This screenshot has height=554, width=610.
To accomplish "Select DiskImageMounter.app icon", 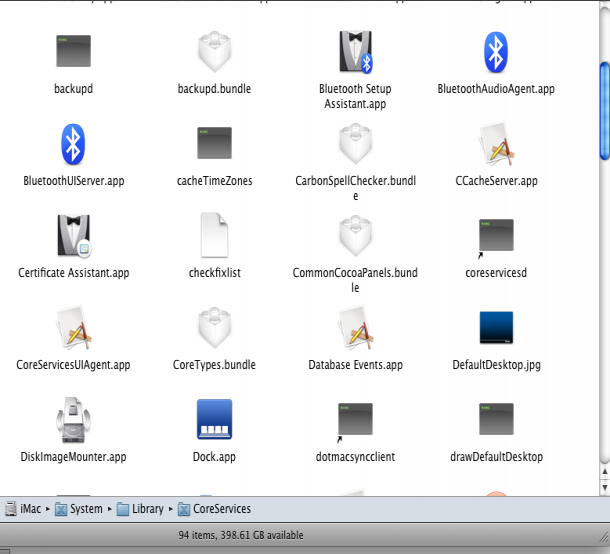I will (73, 420).
